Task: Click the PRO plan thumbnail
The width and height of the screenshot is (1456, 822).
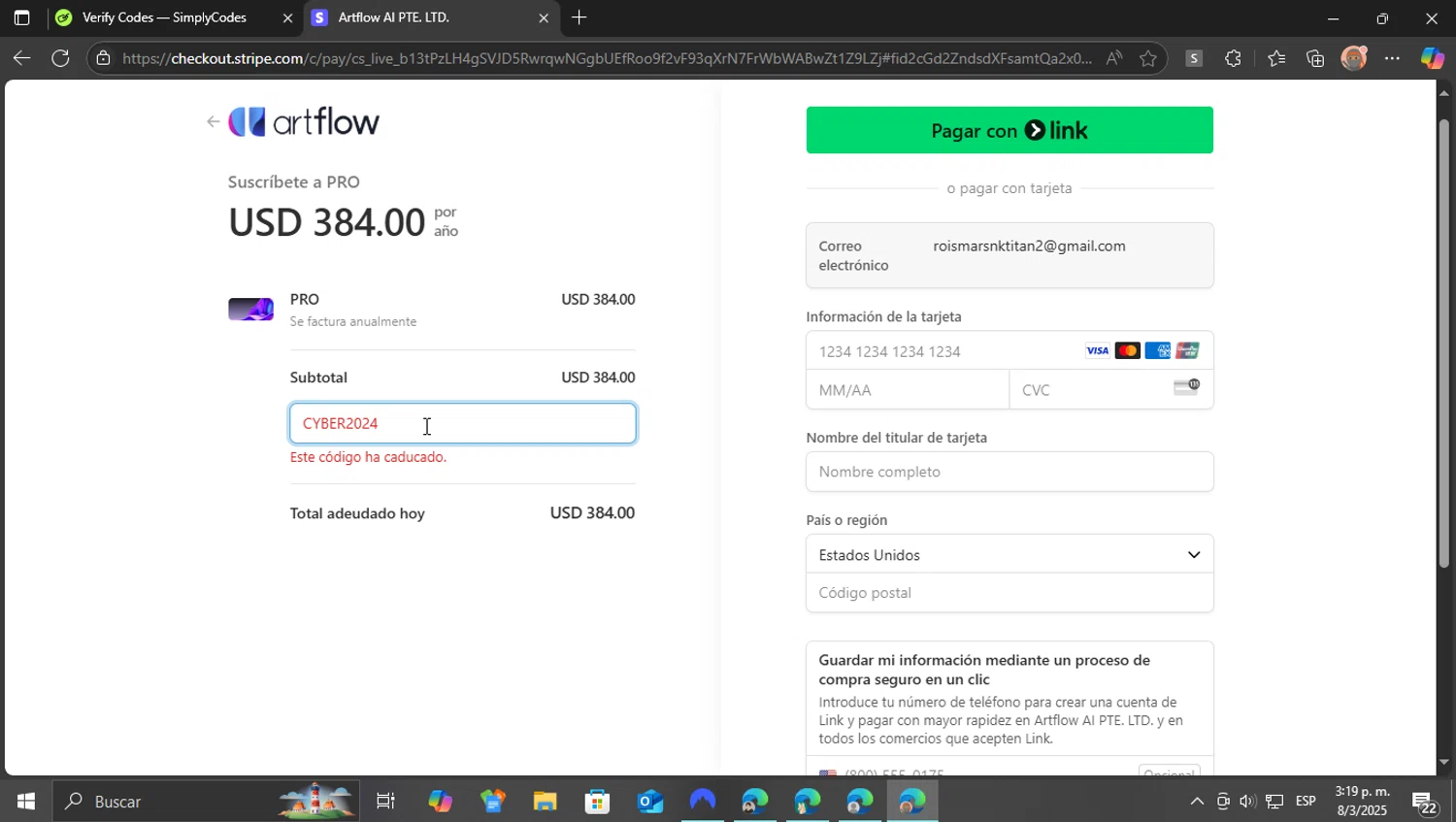Action: click(250, 310)
